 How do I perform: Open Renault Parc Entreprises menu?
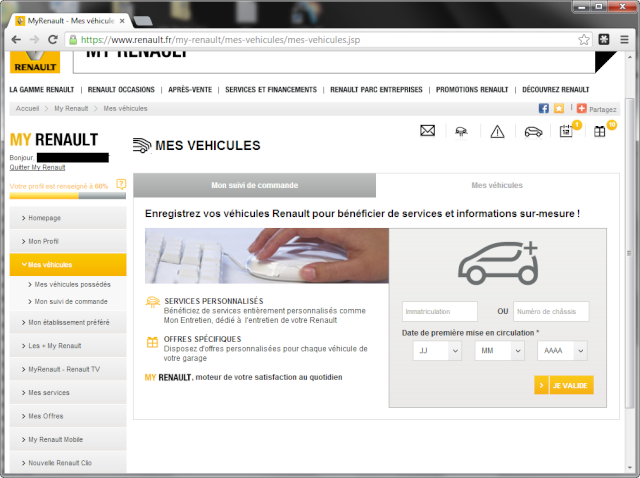[376, 89]
